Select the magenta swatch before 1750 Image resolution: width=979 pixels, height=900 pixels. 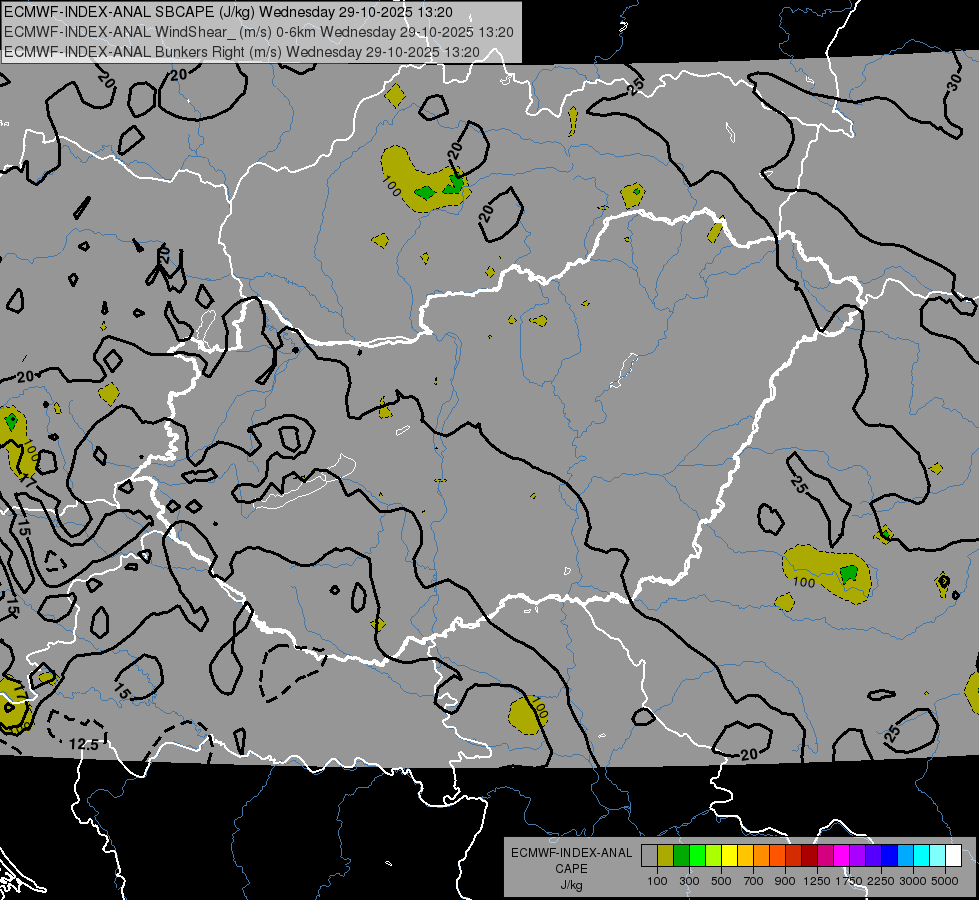point(842,856)
